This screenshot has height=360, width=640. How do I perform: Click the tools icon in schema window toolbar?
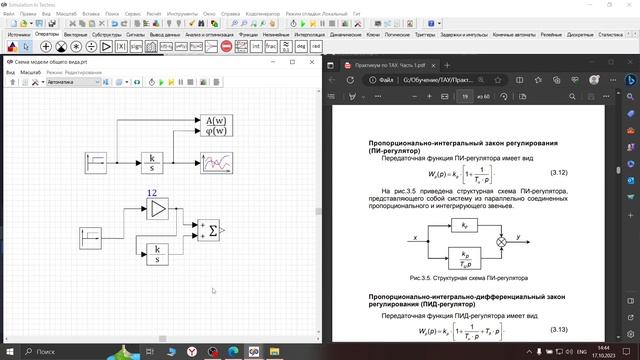click(35, 82)
